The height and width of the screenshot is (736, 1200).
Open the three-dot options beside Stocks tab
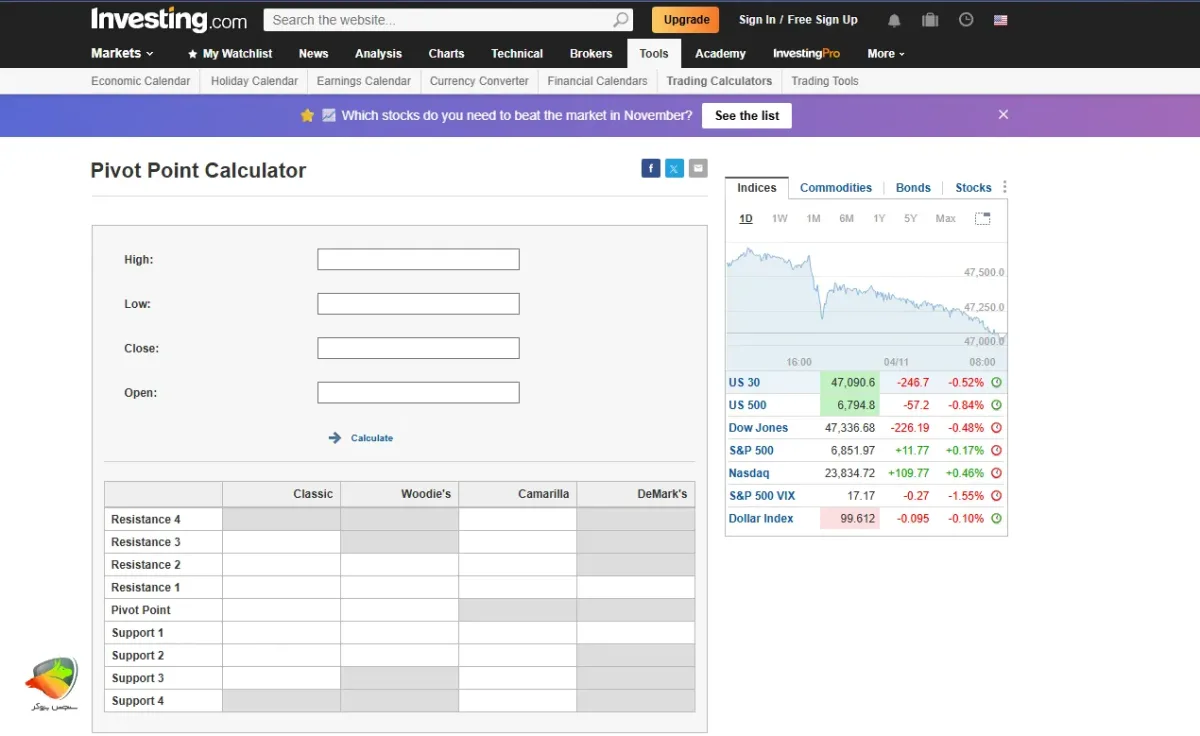(x=1004, y=187)
